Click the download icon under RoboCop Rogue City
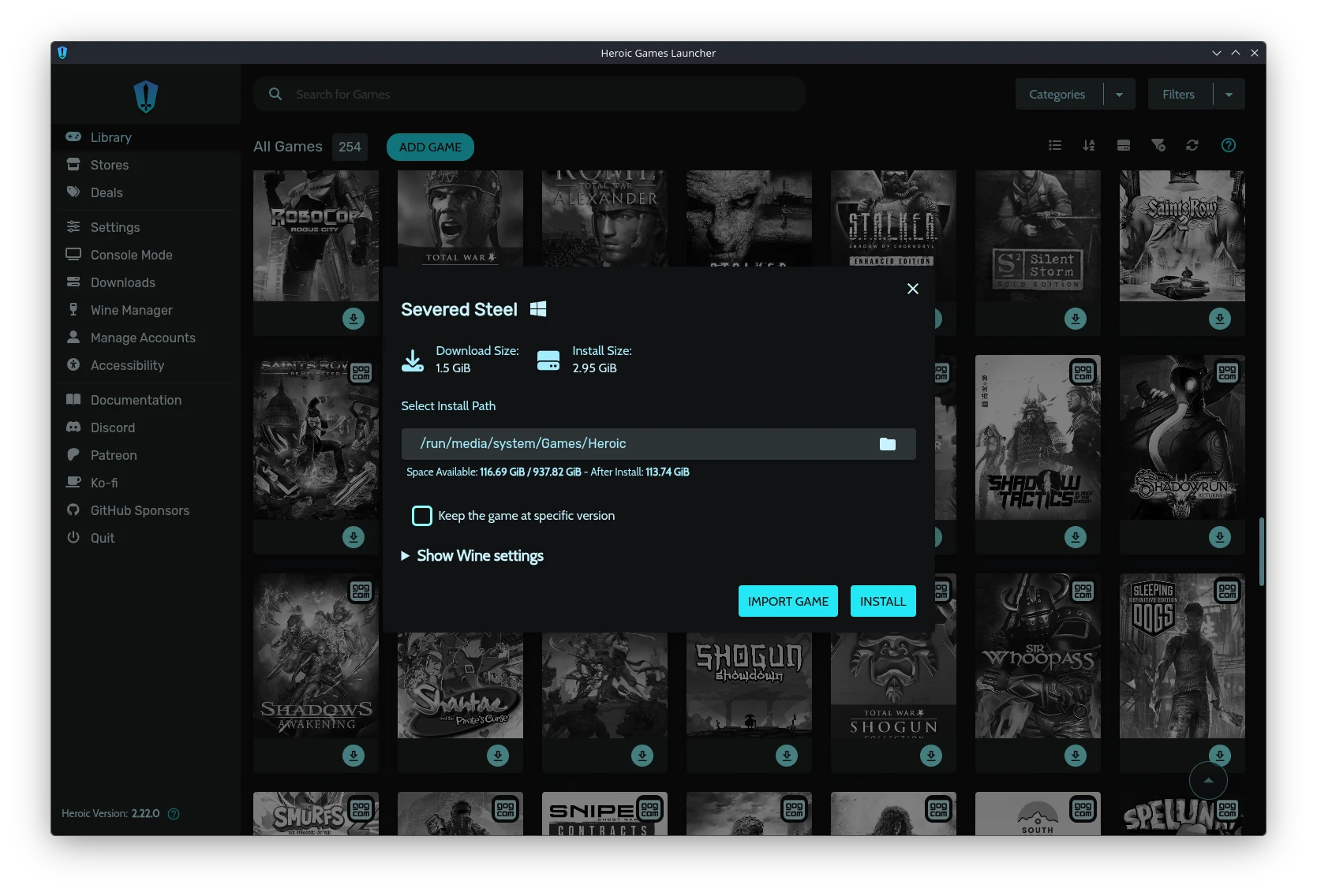 [354, 319]
